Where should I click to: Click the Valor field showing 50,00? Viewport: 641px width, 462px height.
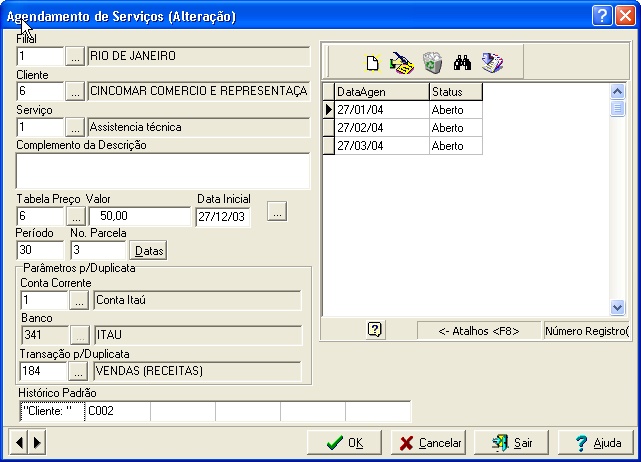[139, 216]
